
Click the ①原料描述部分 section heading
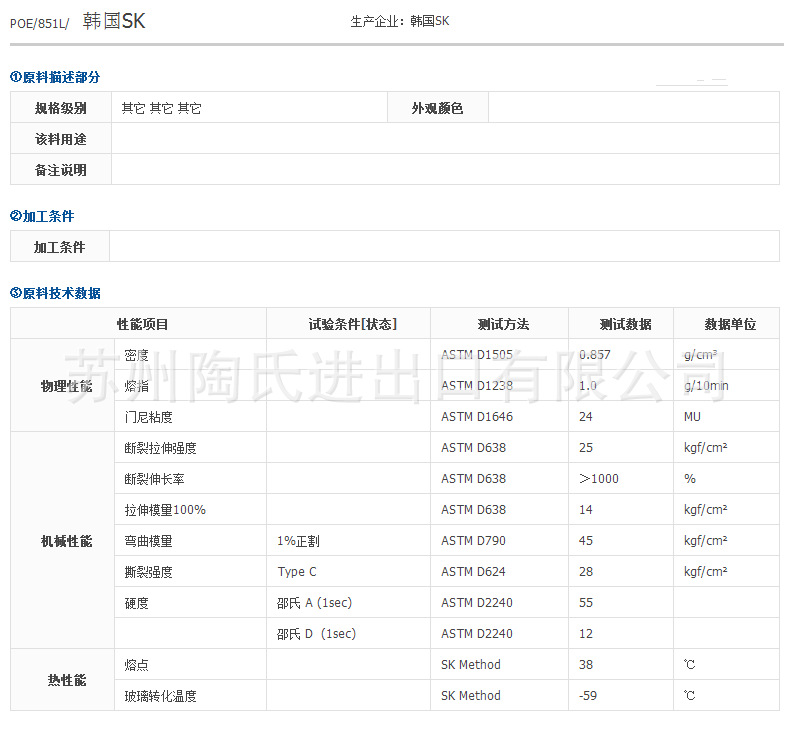[x=55, y=77]
